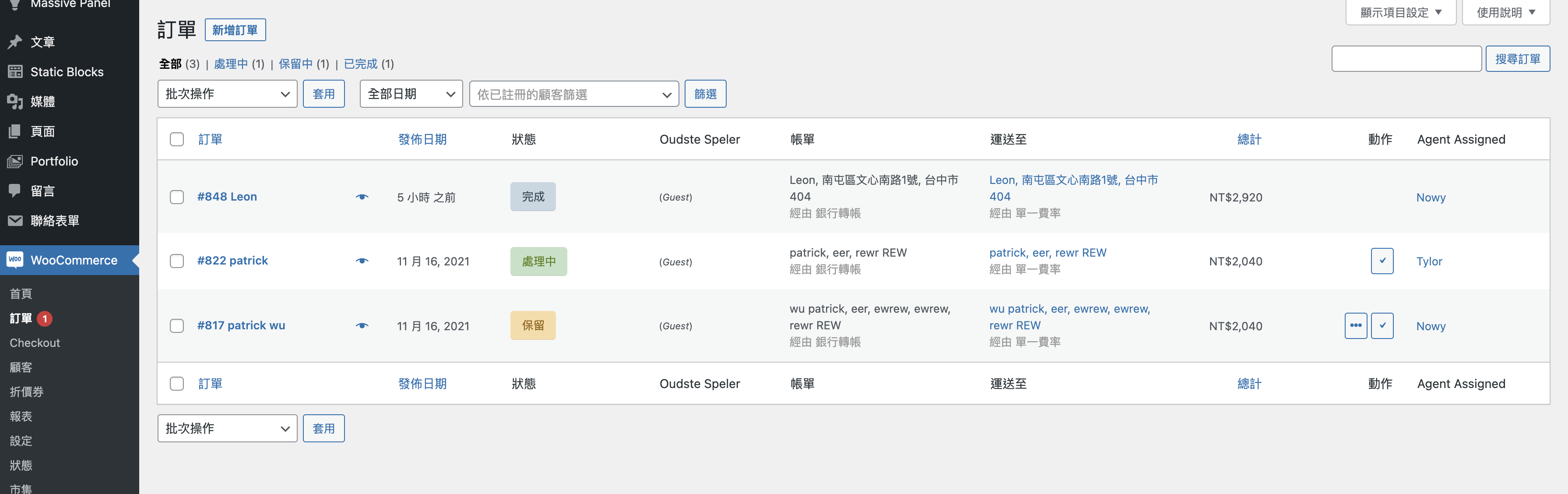Open Checkout submenu item
1568x494 pixels.
35,343
